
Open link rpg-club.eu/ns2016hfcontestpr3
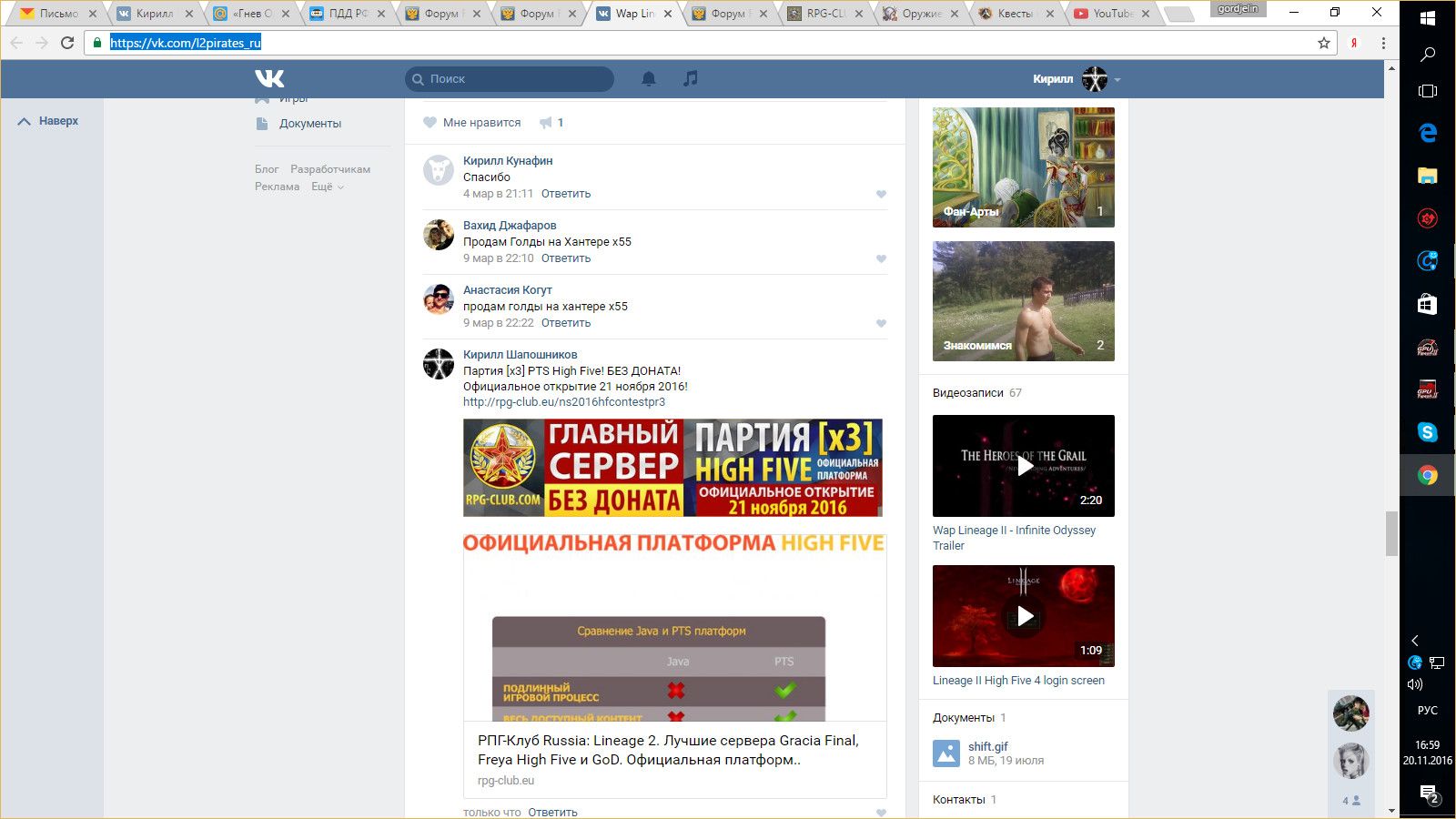pyautogui.click(x=564, y=402)
